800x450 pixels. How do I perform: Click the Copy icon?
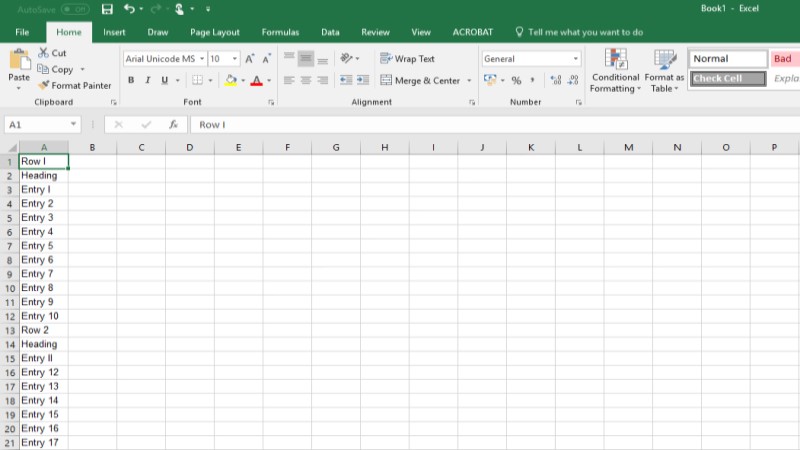tap(43, 69)
